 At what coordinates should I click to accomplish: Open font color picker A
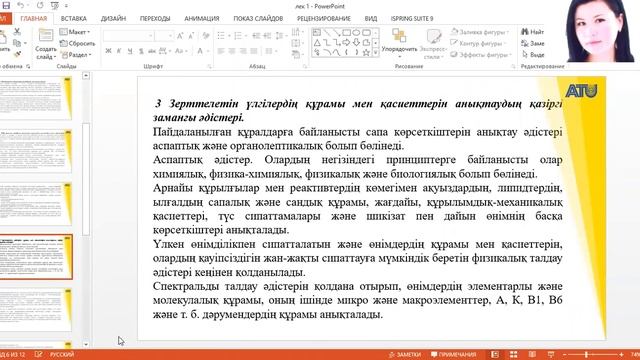coord(200,51)
